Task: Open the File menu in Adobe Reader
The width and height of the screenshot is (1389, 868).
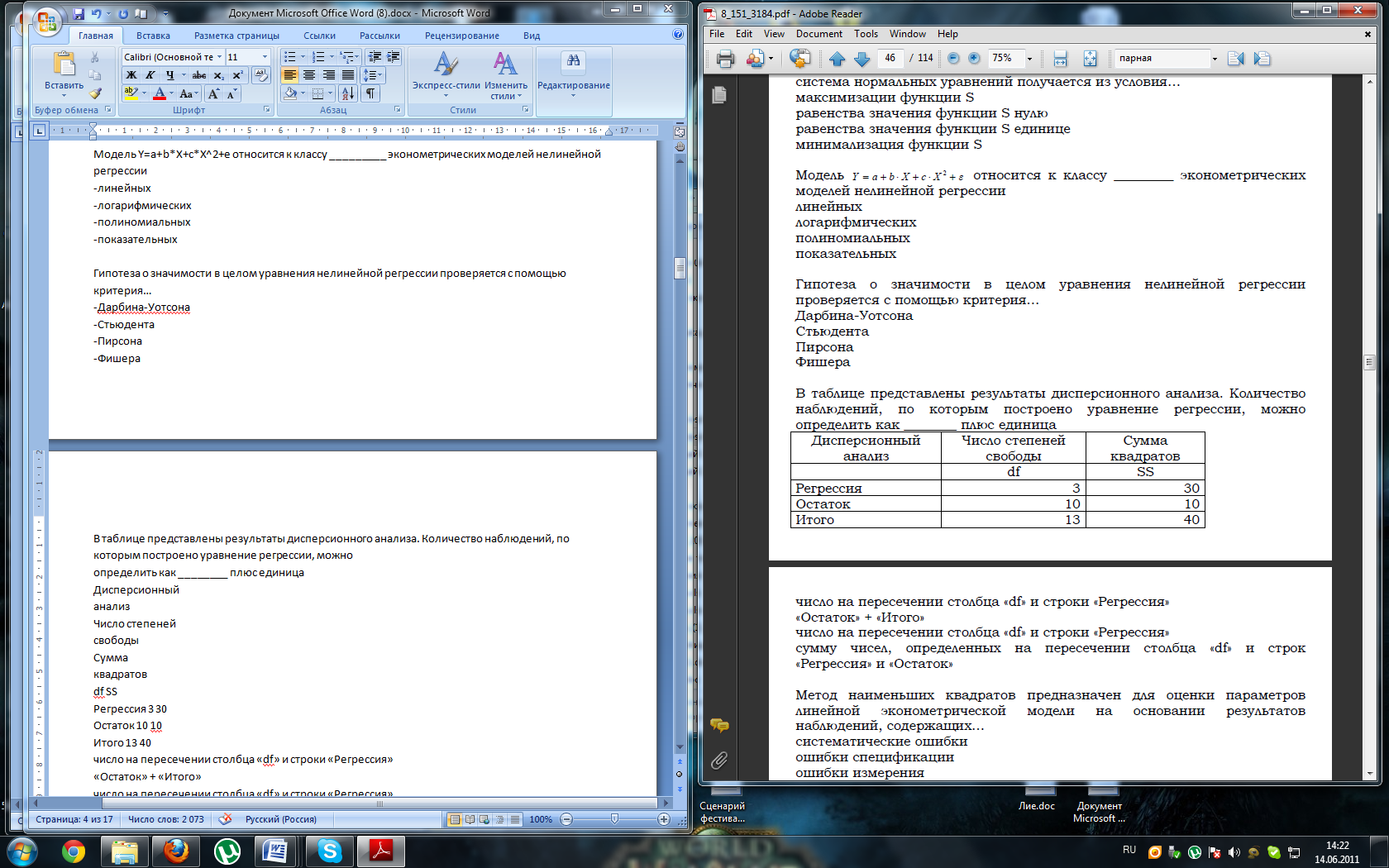Action: tap(717, 34)
